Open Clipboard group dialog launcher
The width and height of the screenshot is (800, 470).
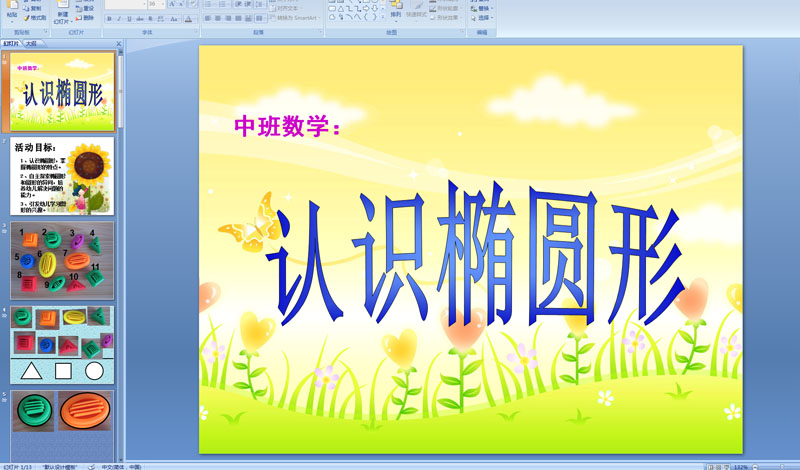coord(45,32)
